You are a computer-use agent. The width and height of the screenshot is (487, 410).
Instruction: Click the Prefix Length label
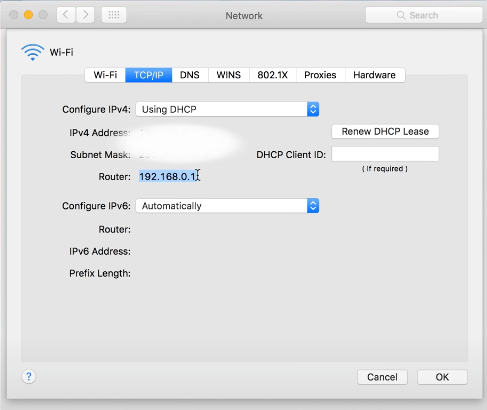point(100,273)
